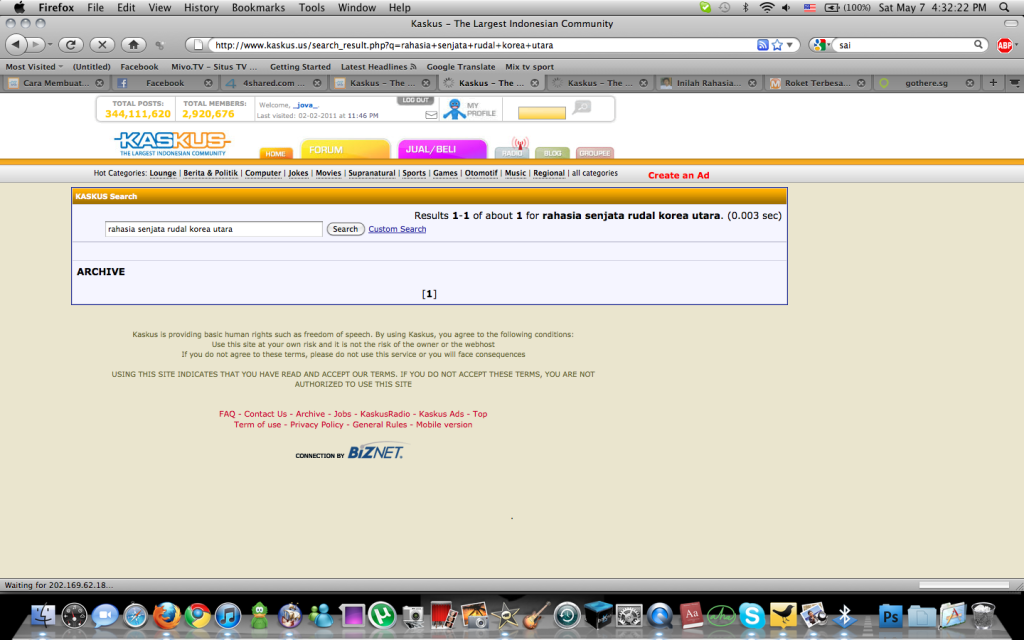Click the Search button in Kaskus Search
The image size is (1024, 640).
tap(345, 229)
